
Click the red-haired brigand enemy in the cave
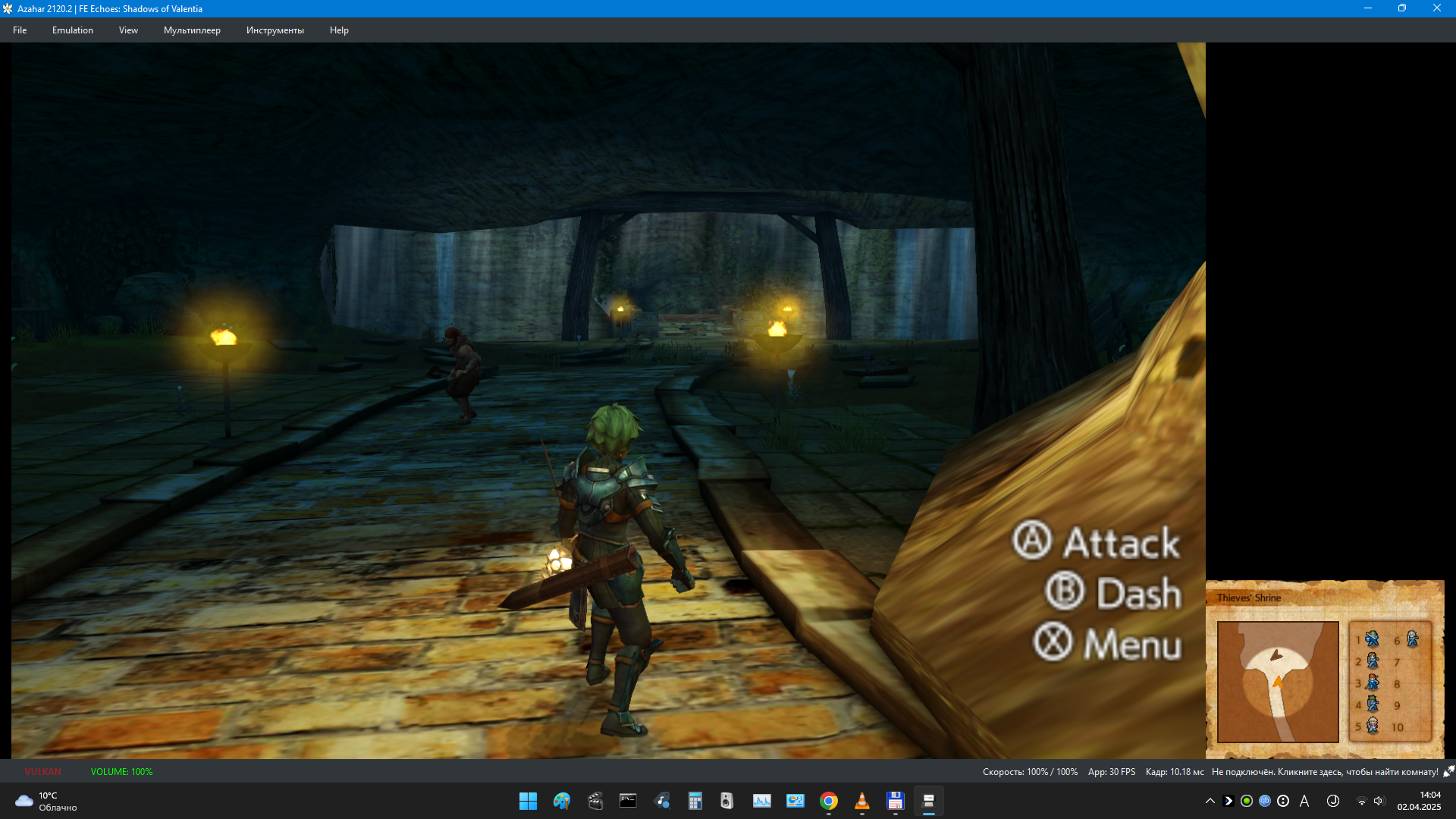[460, 374]
